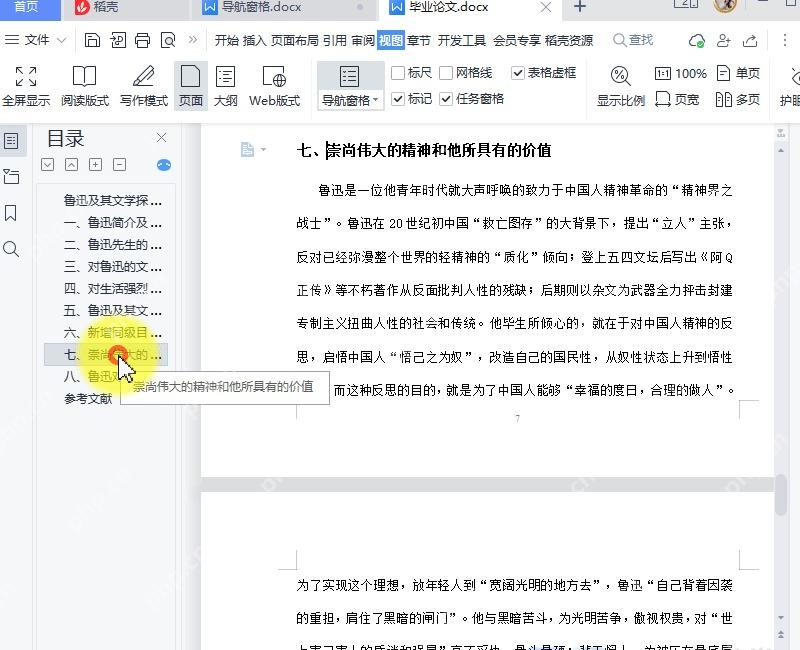Jump to heading 三、对鲁迅的文…
800x650 pixels.
pos(112,266)
